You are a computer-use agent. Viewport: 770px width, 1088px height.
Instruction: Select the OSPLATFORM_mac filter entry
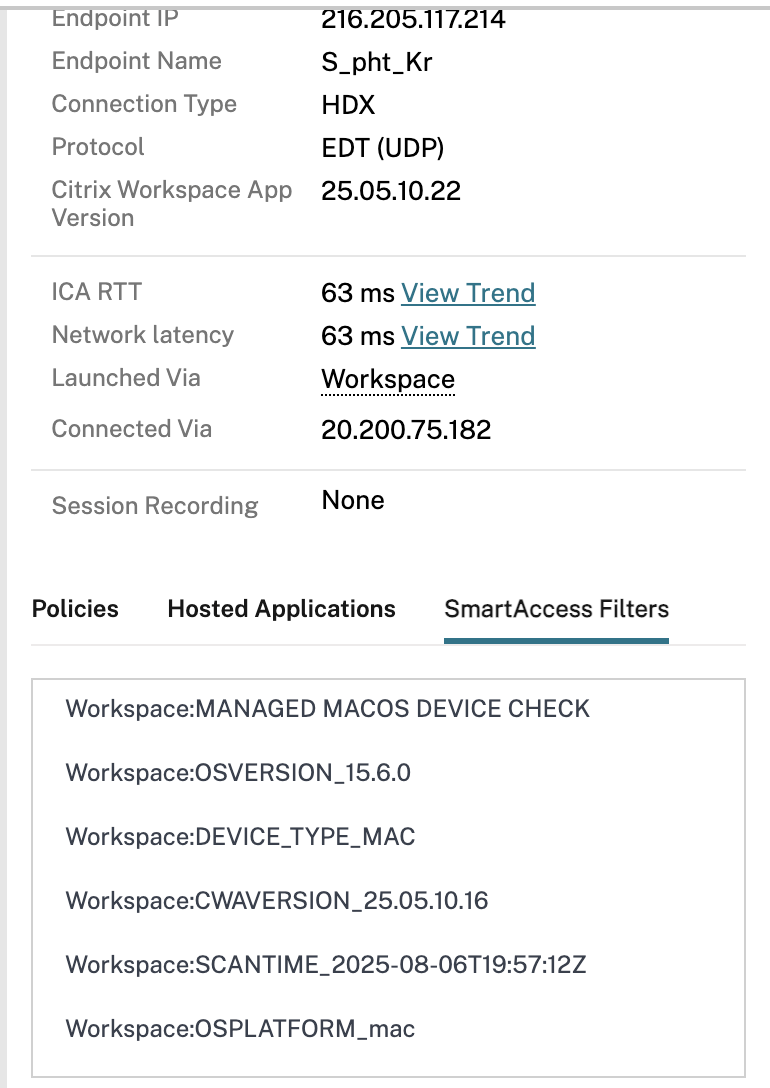[240, 1028]
